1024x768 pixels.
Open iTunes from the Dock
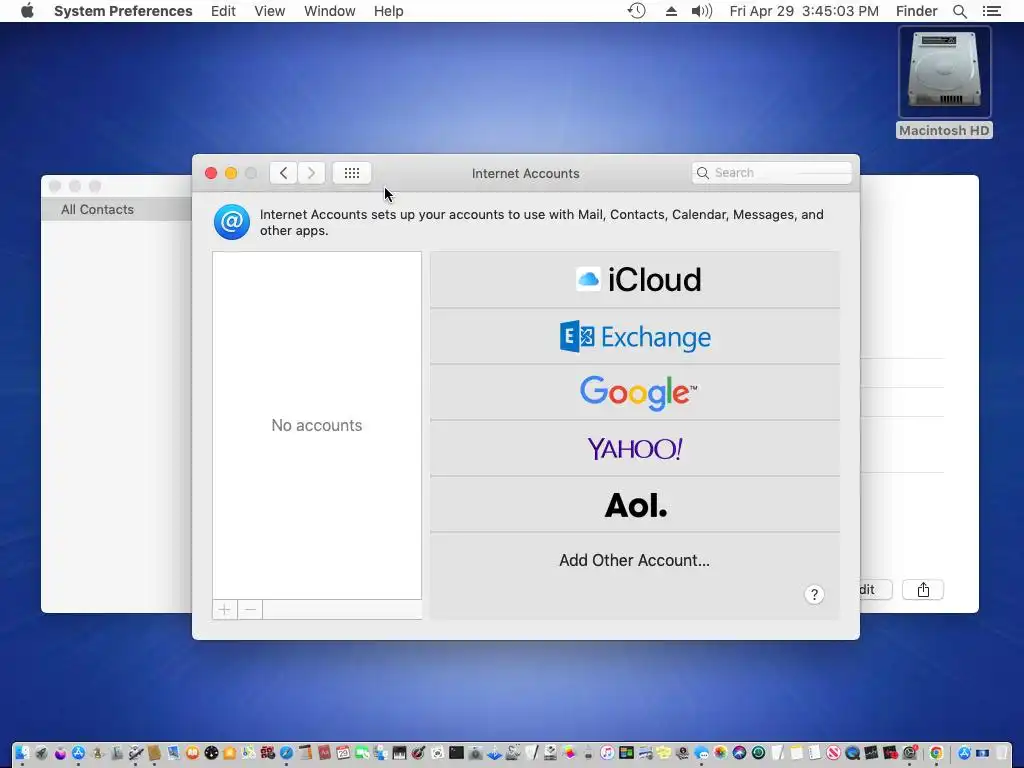(607, 753)
